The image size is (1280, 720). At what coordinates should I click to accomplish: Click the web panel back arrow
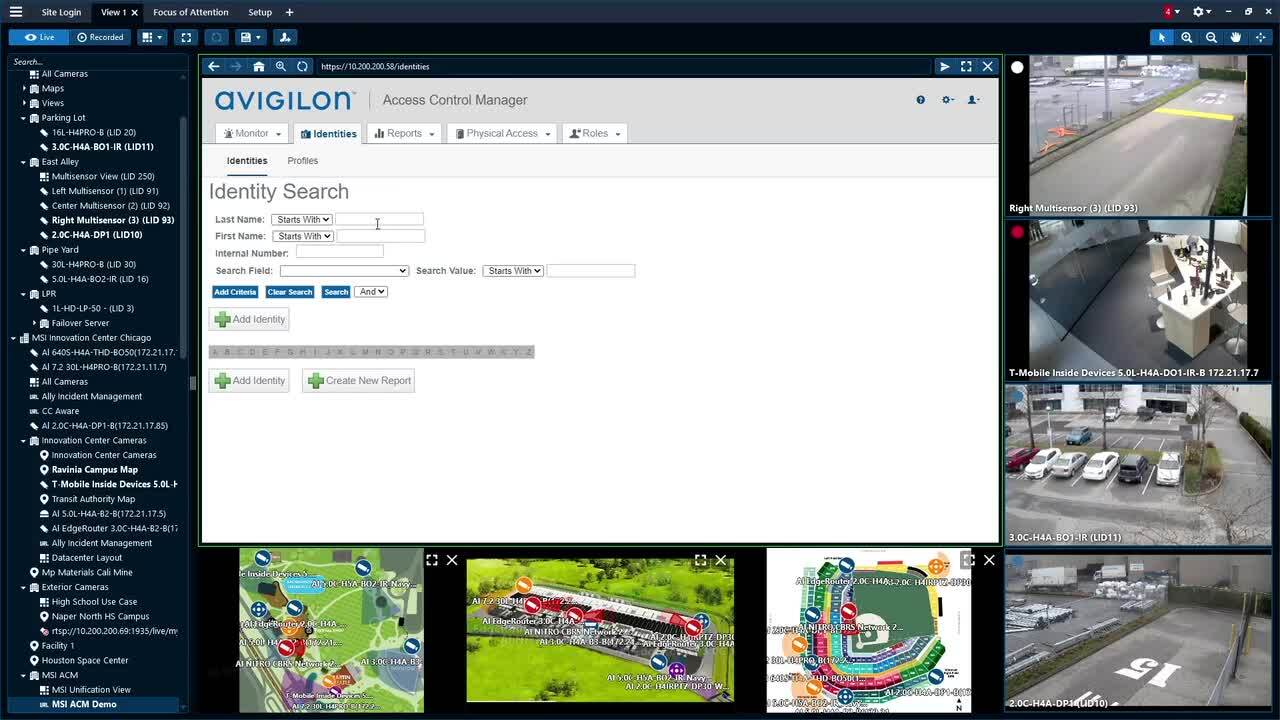pos(214,66)
